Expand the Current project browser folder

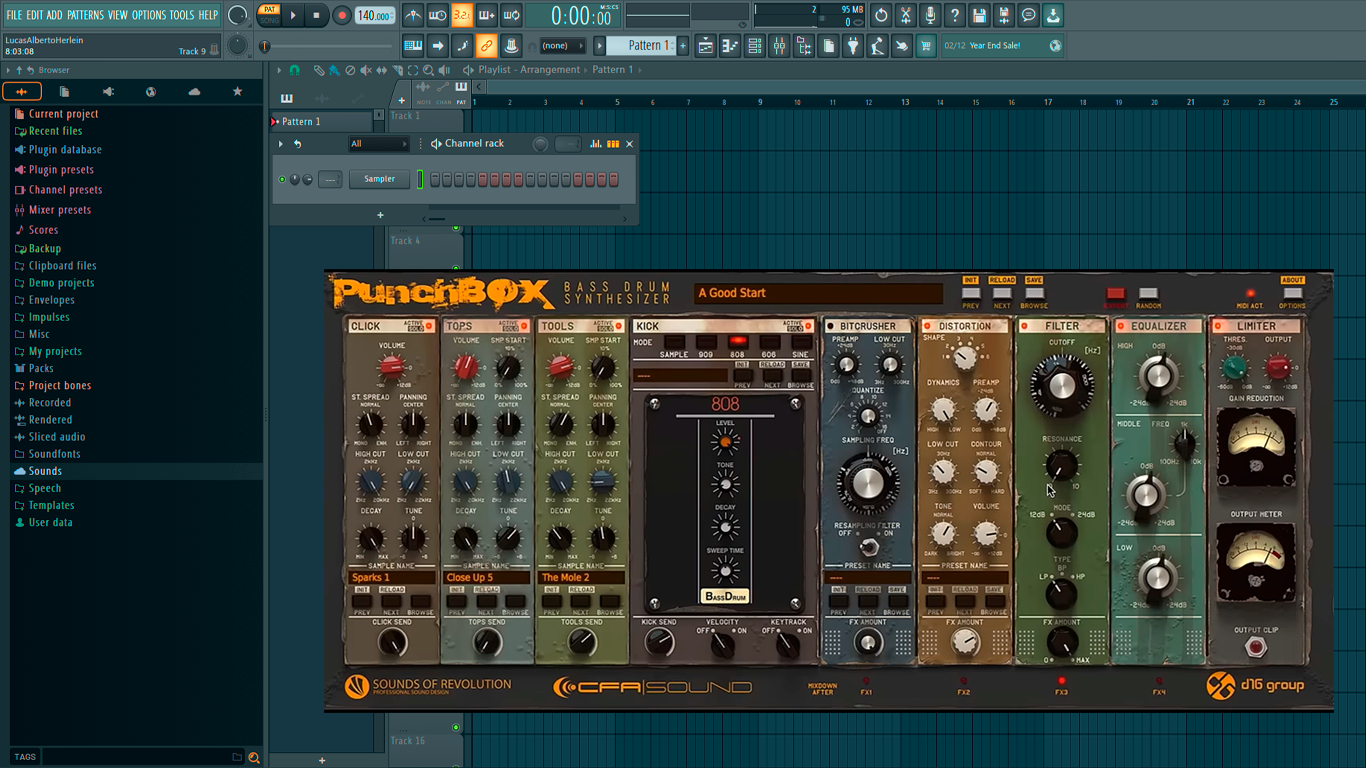click(64, 114)
